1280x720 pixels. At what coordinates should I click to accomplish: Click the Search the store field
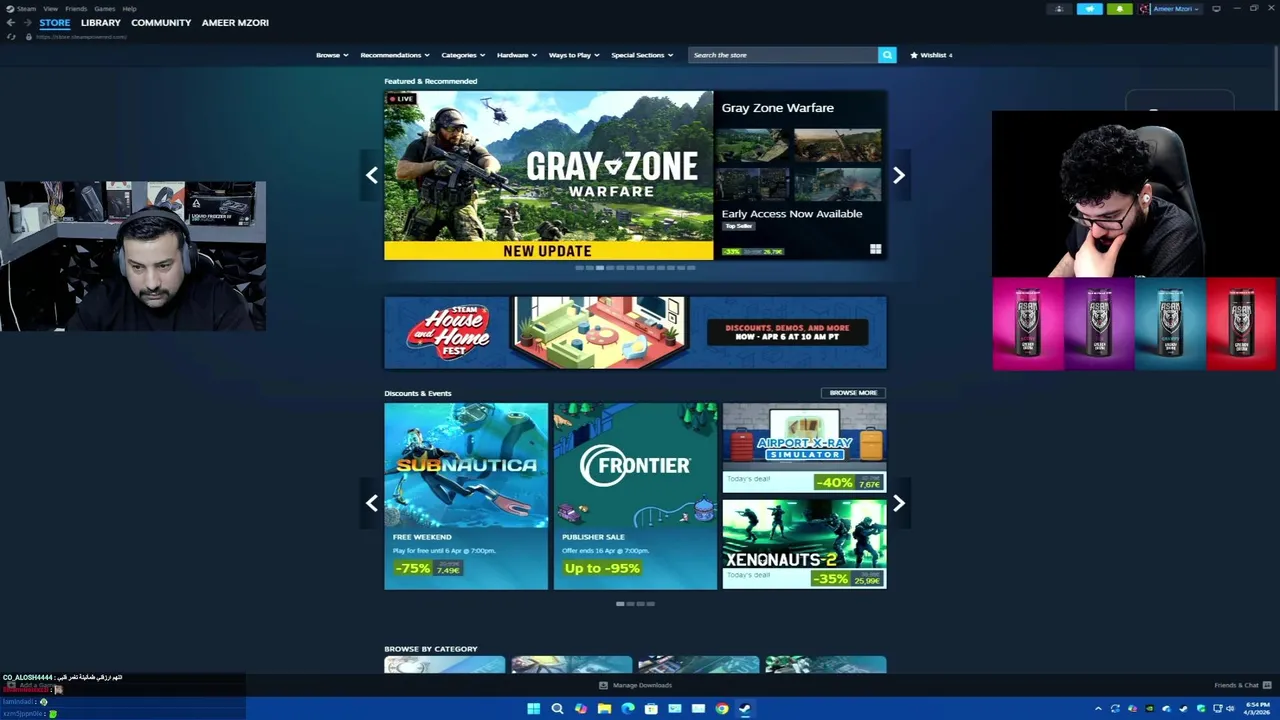coord(783,55)
